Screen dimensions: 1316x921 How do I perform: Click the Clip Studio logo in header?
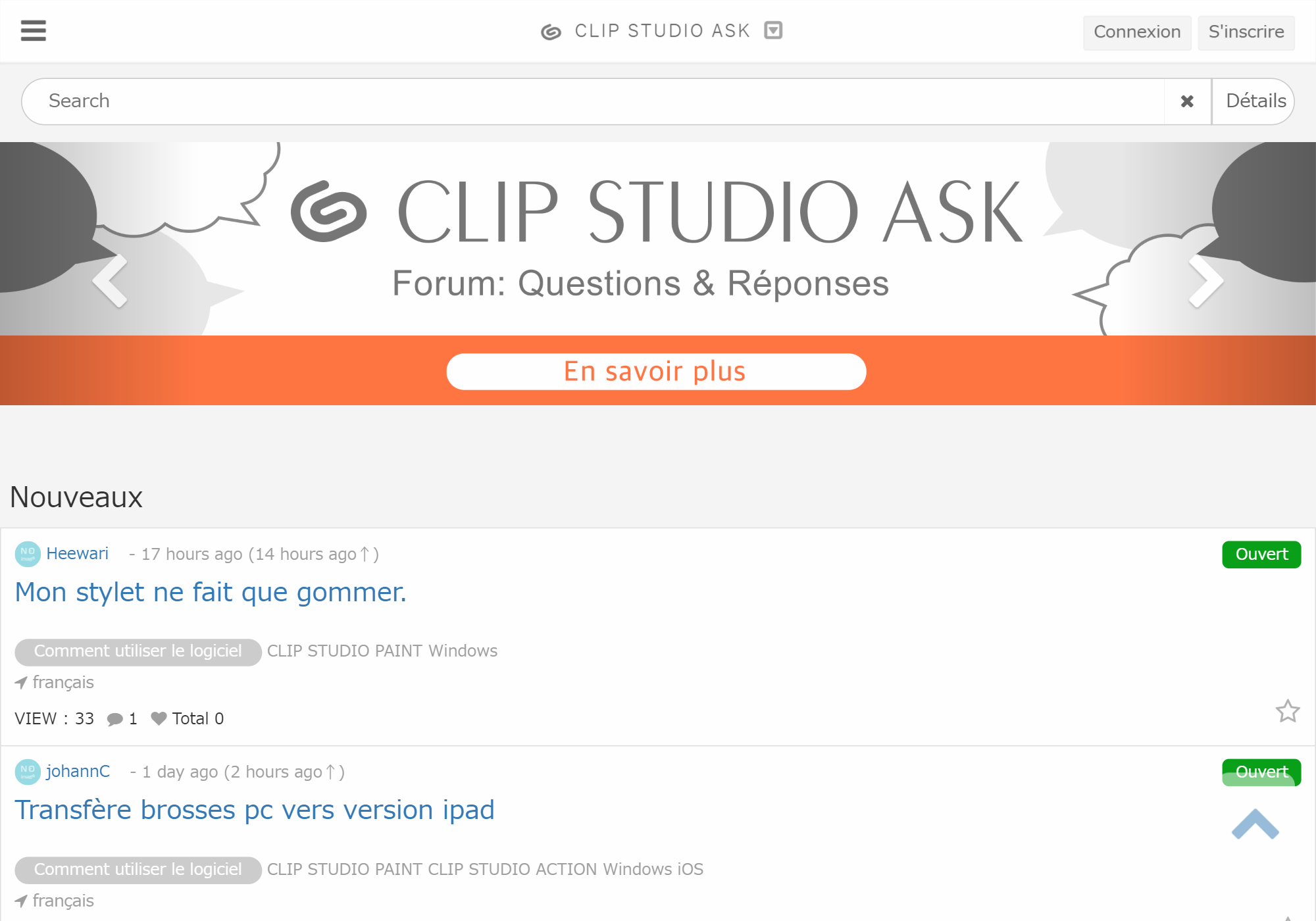click(x=551, y=32)
